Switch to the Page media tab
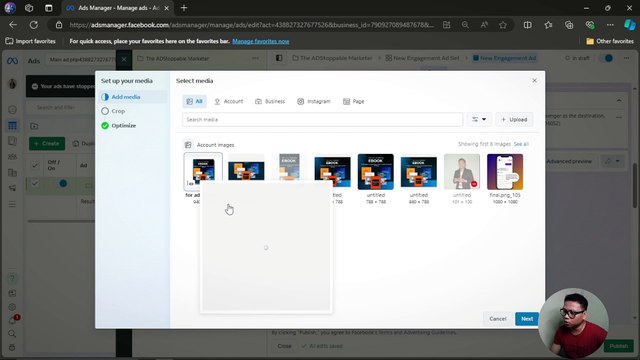 click(x=353, y=101)
